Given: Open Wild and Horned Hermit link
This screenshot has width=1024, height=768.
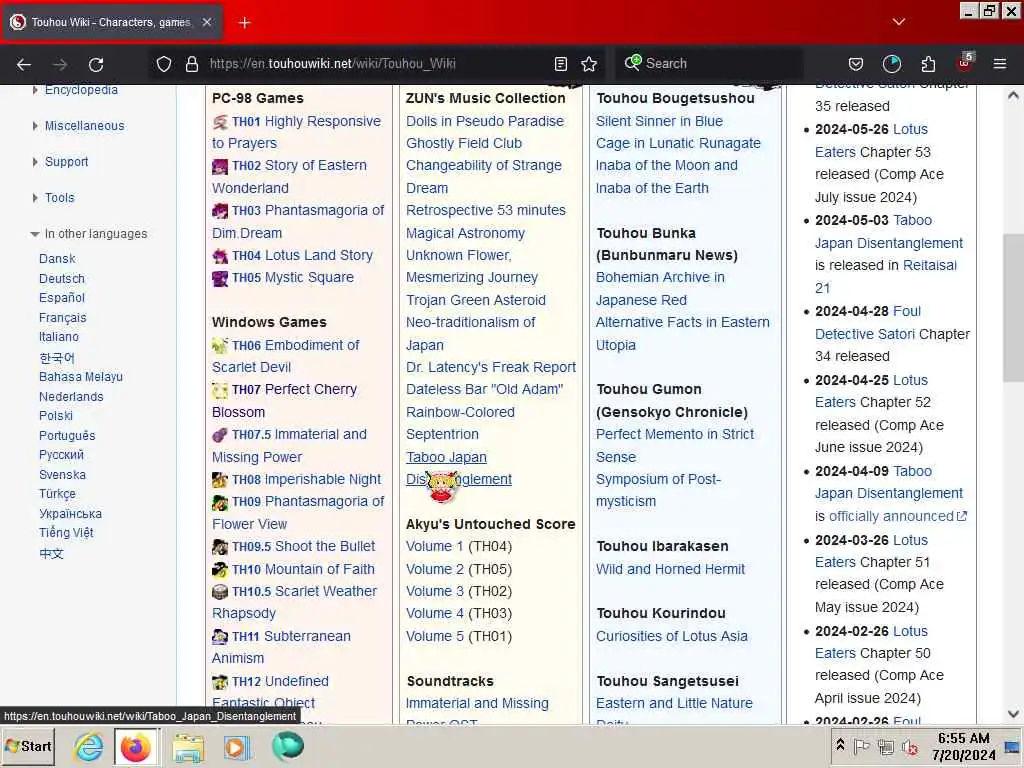Looking at the screenshot, I should tap(671, 569).
